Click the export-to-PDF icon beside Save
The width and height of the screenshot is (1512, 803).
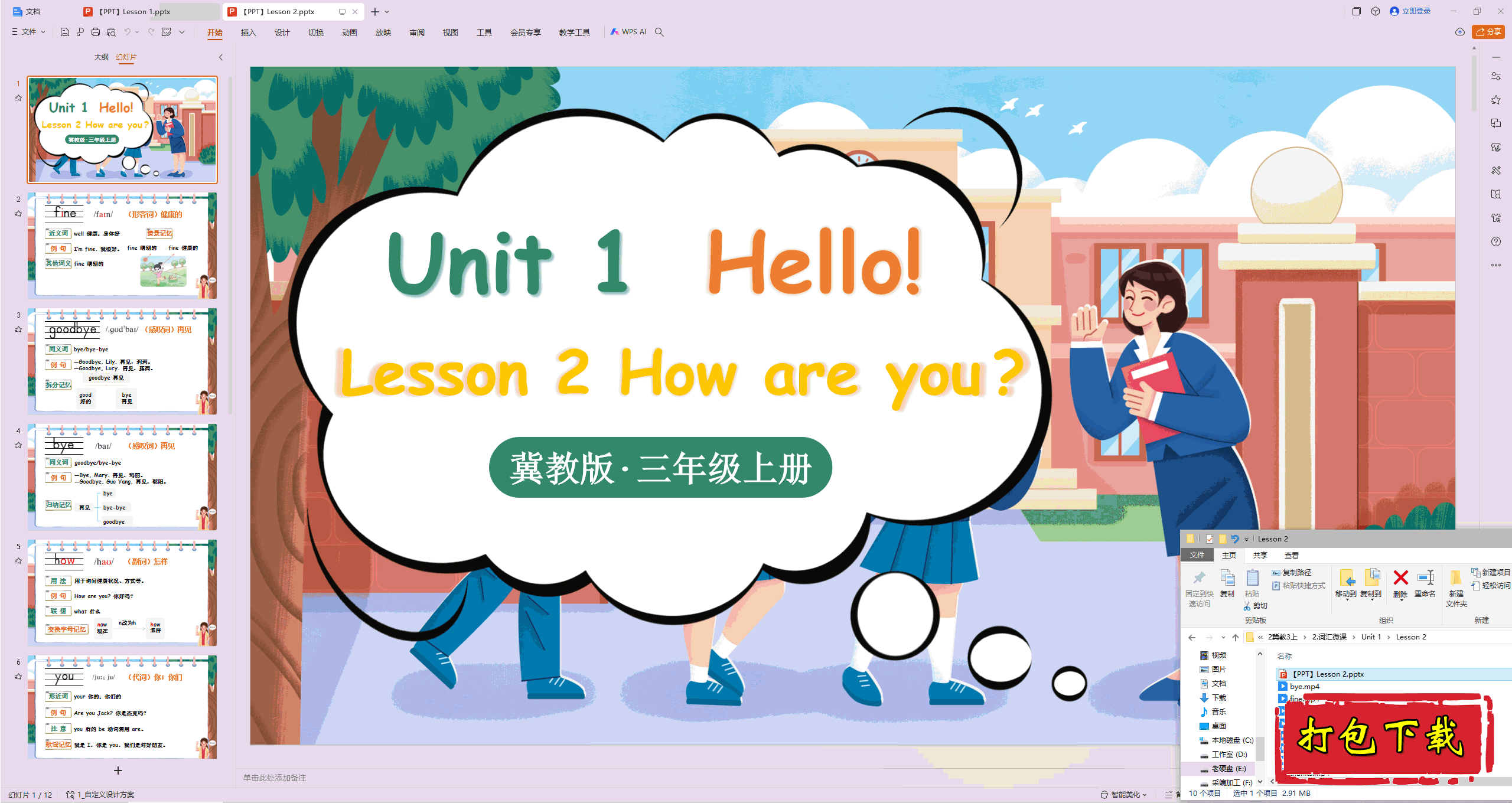(80, 32)
